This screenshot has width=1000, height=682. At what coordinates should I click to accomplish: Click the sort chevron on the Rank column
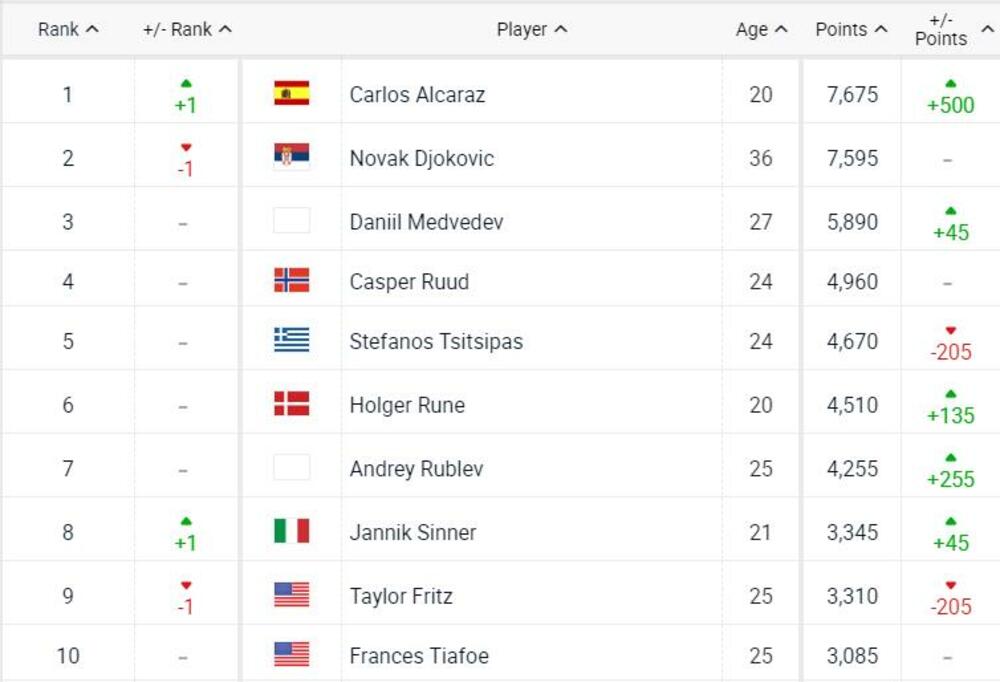(x=90, y=29)
